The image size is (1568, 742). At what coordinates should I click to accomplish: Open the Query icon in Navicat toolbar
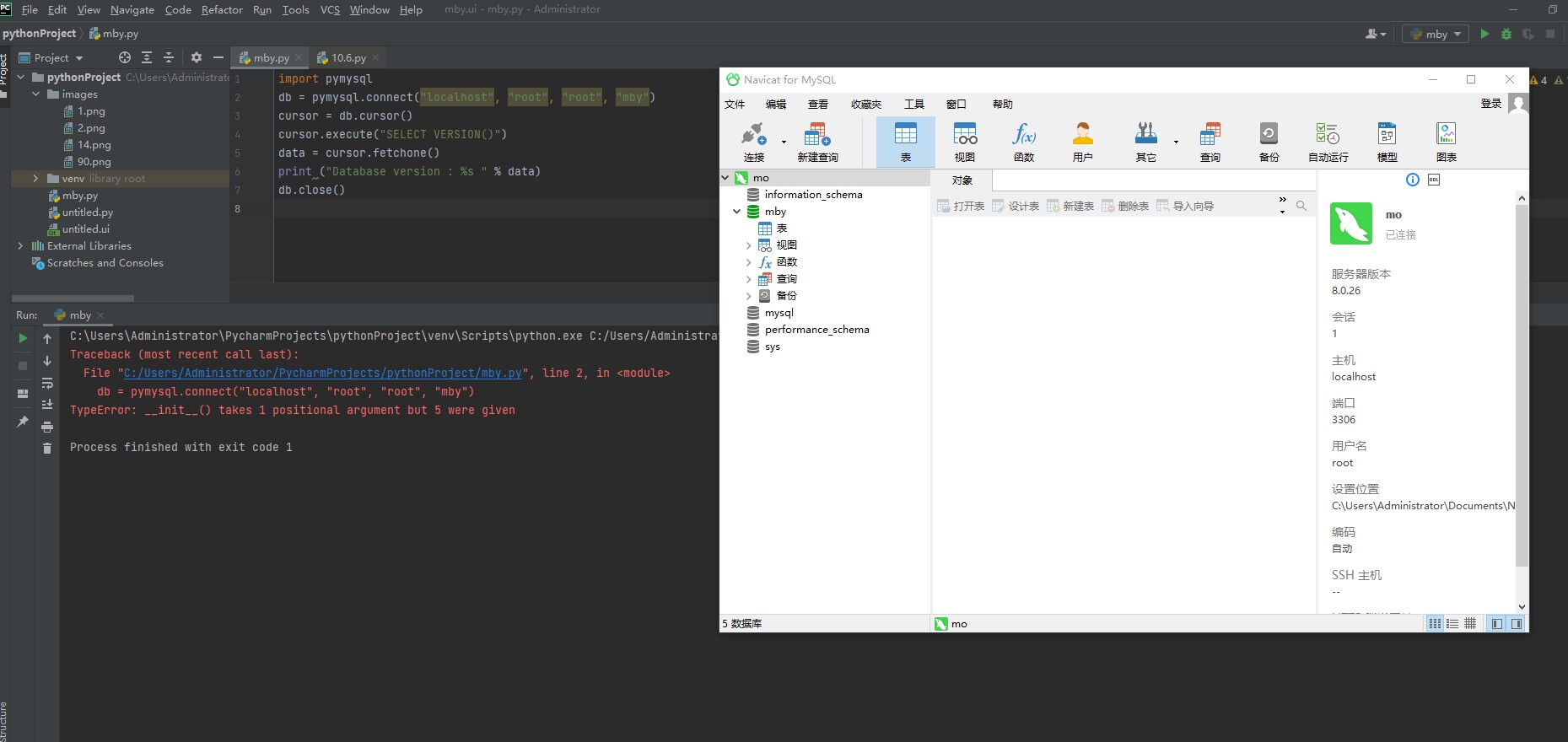[x=1210, y=142]
